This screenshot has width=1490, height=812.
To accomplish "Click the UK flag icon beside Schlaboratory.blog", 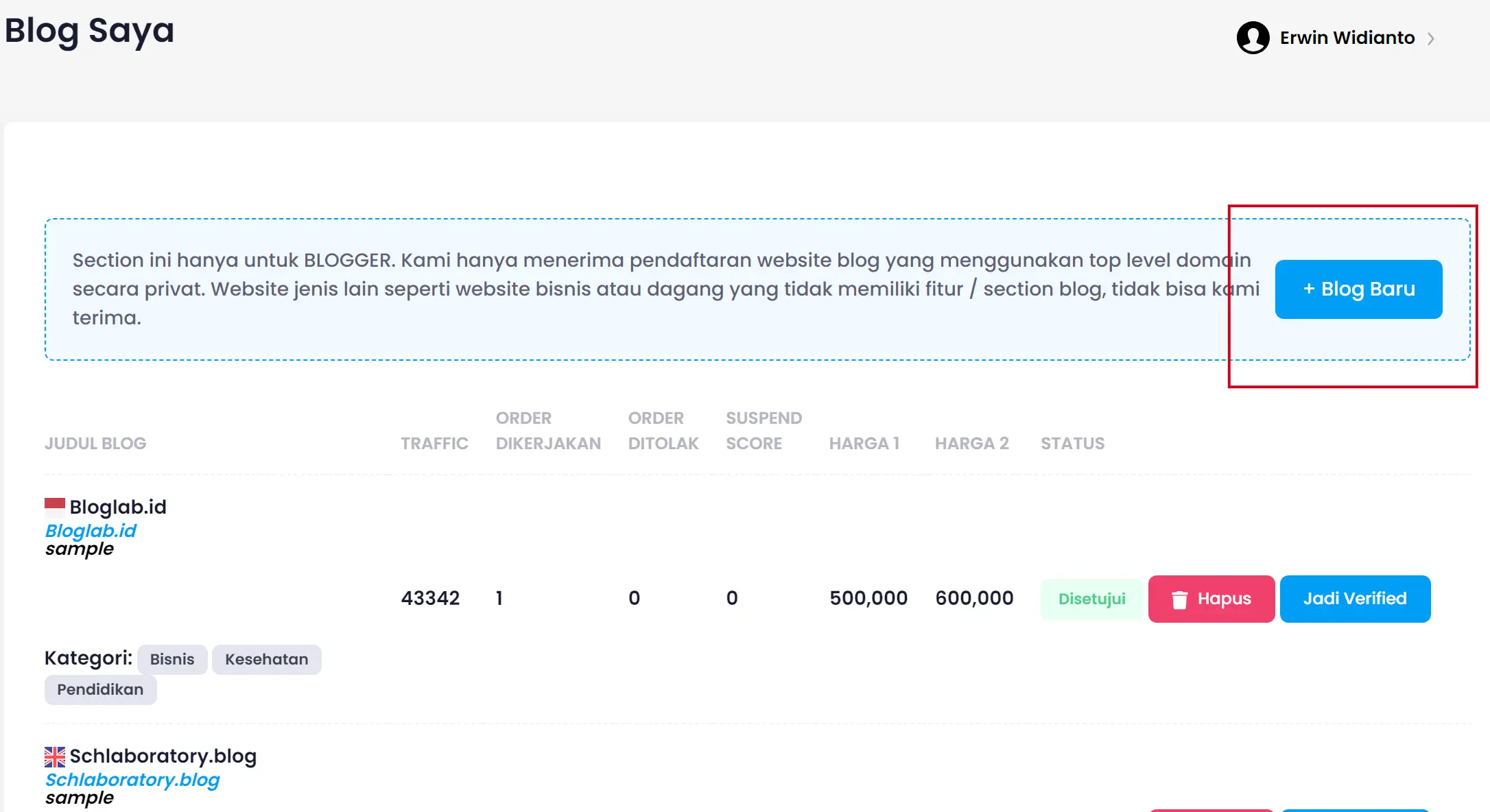I will [55, 756].
